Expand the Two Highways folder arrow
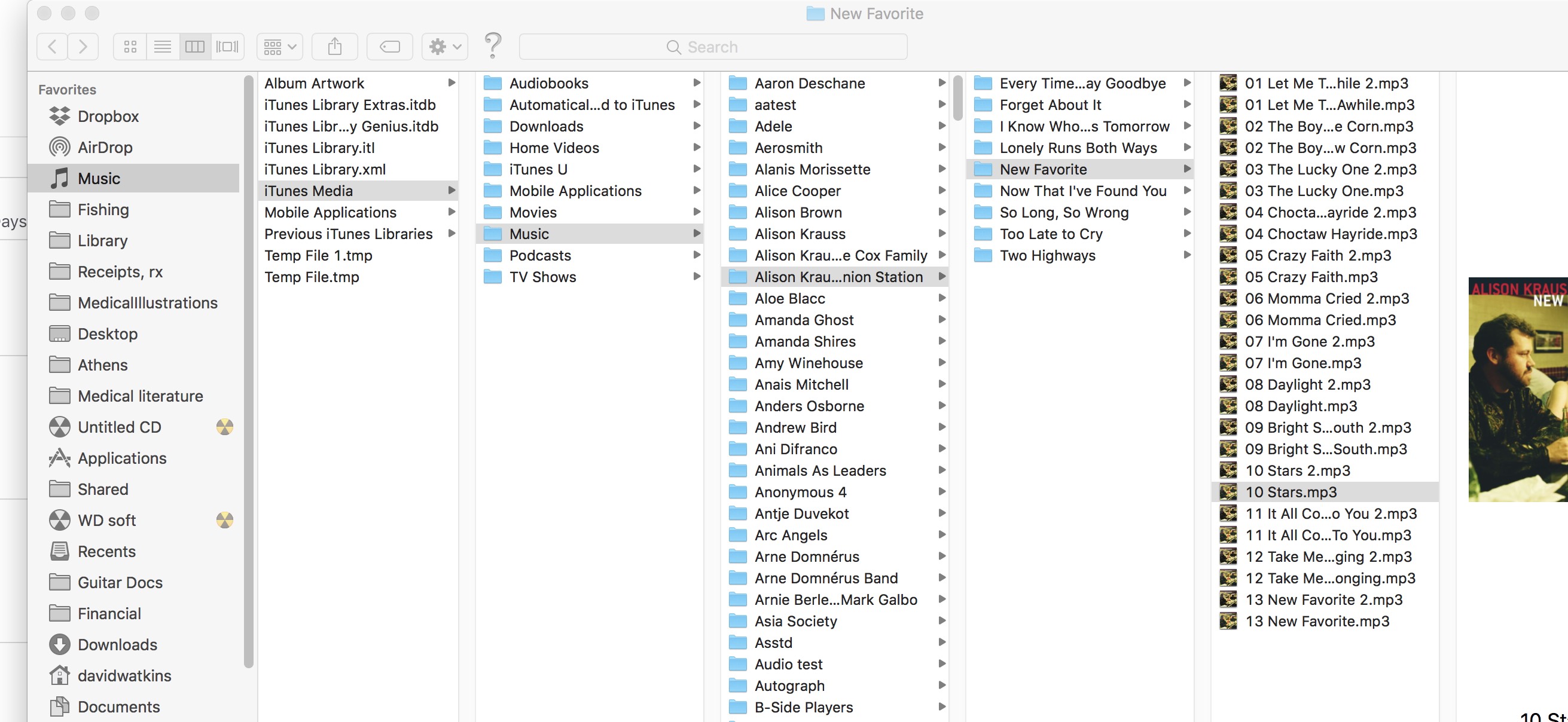The width and height of the screenshot is (1568, 722). coord(1187,255)
